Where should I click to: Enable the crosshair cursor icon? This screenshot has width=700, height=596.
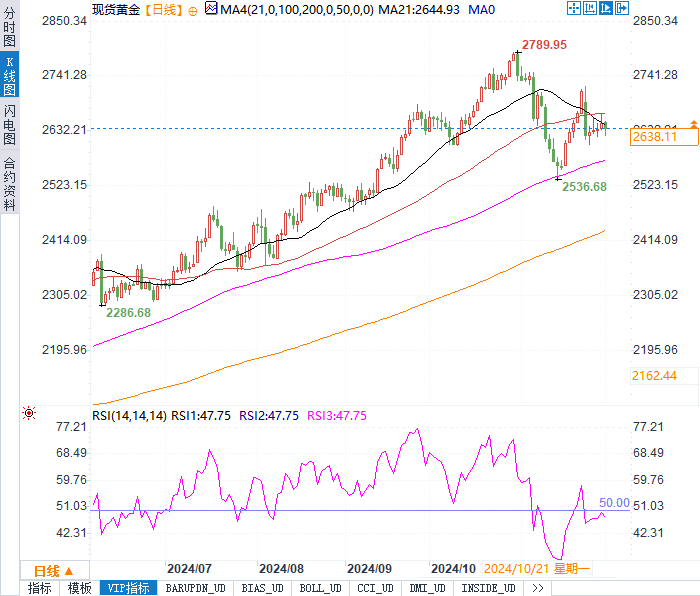574,8
